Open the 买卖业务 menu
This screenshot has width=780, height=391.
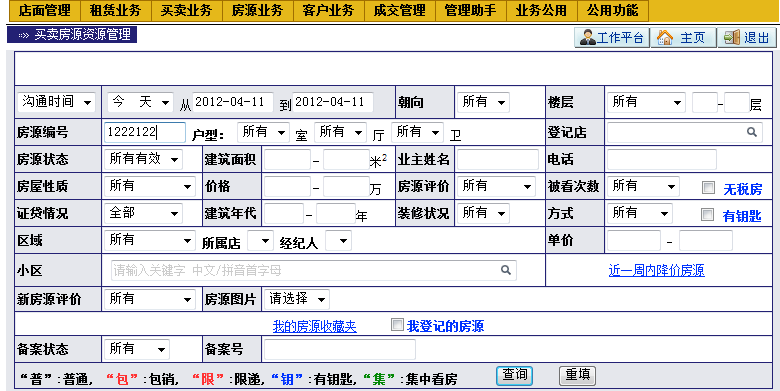tap(186, 10)
